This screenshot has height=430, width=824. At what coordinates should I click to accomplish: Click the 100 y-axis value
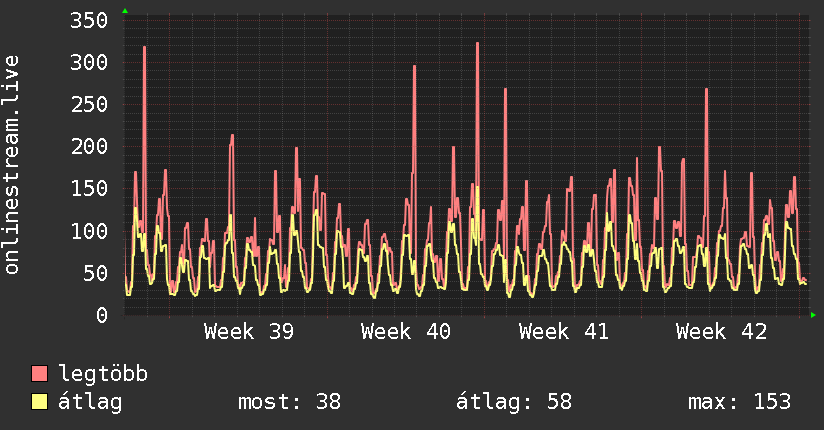coord(89,231)
